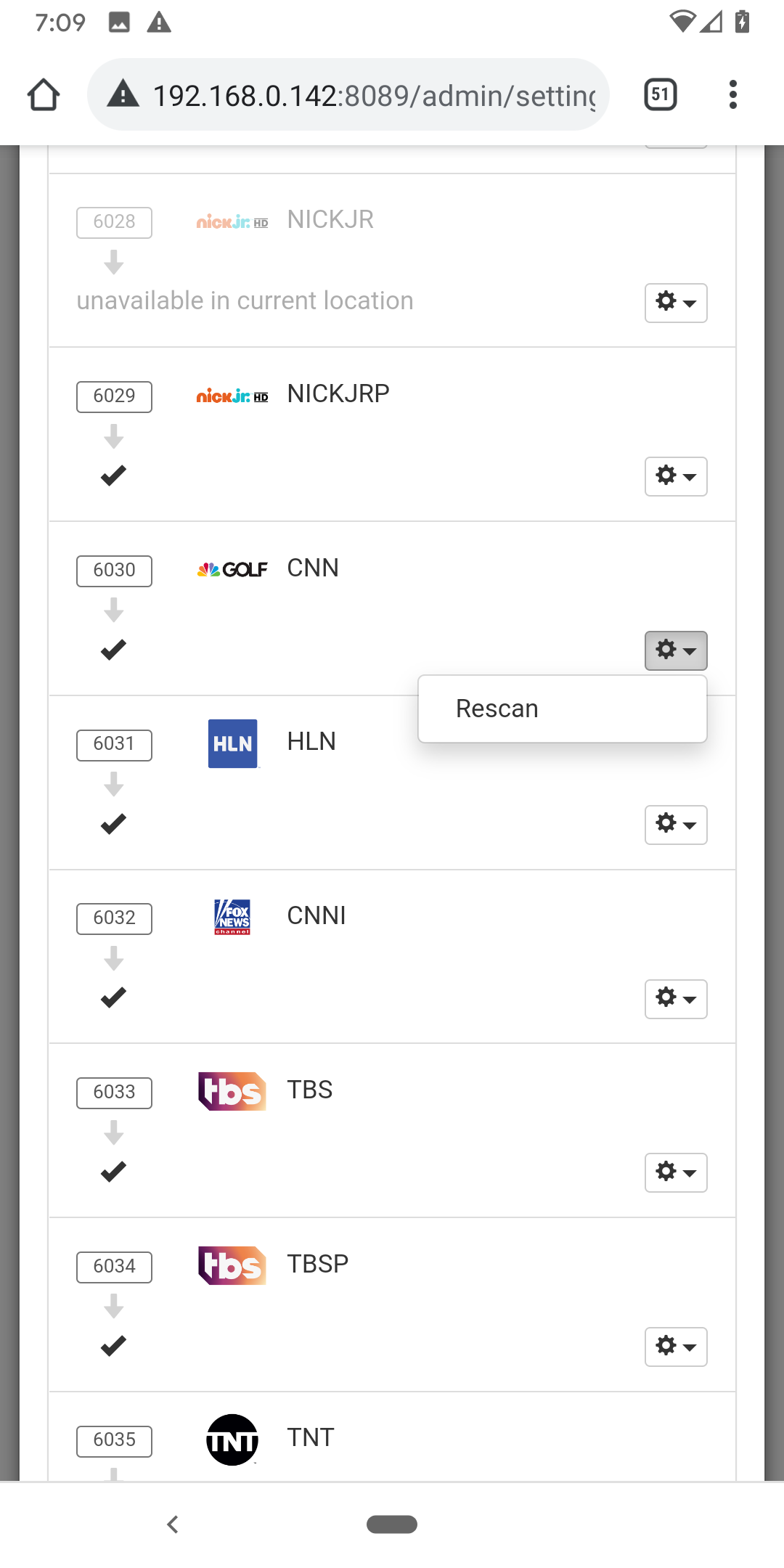Tap the URL address bar field
The width and height of the screenshot is (784, 1568).
(374, 95)
